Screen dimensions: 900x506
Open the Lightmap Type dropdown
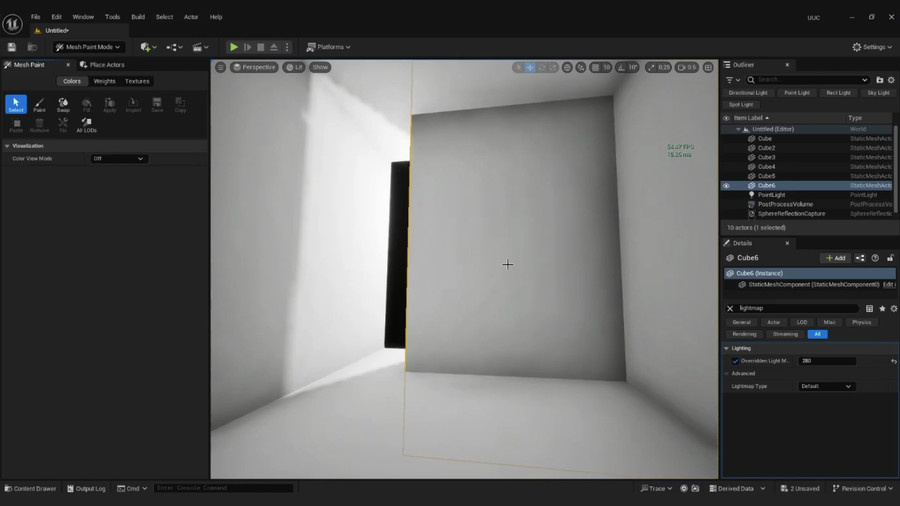pos(827,387)
